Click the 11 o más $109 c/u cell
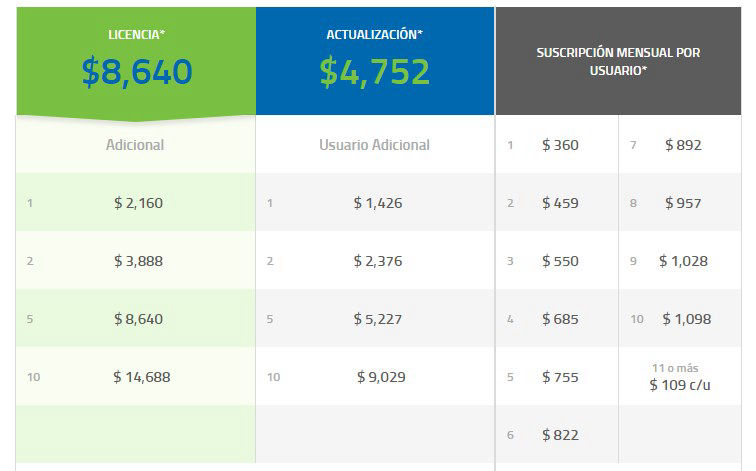The image size is (756, 471). [679, 377]
